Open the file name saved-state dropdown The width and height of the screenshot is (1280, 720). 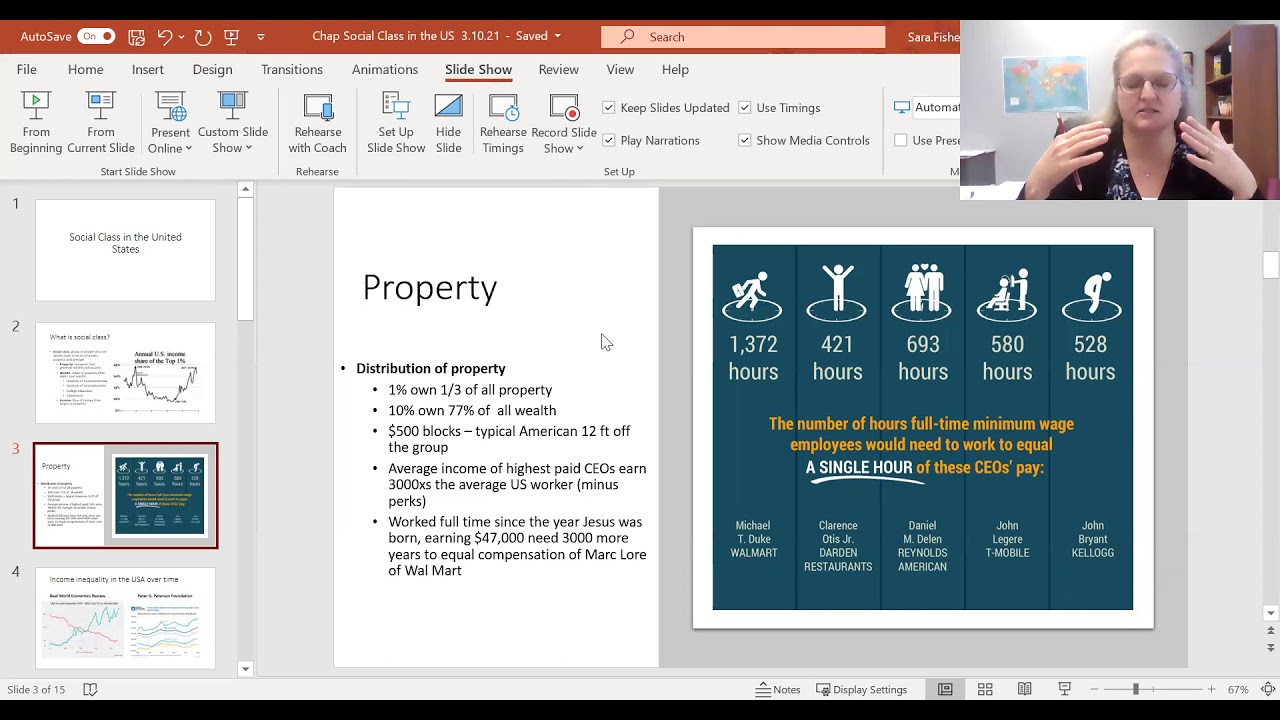[x=558, y=36]
